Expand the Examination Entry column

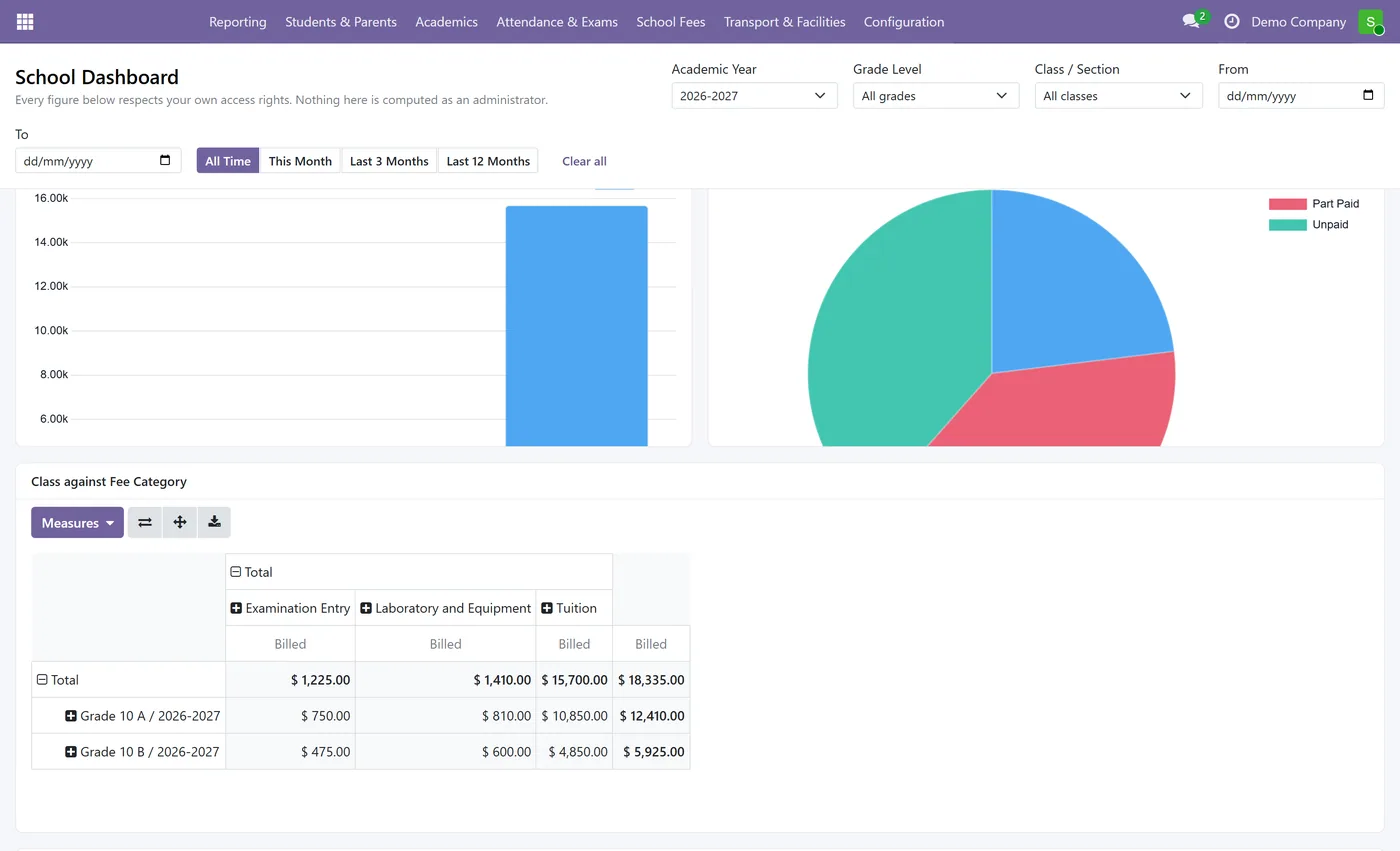pos(236,608)
